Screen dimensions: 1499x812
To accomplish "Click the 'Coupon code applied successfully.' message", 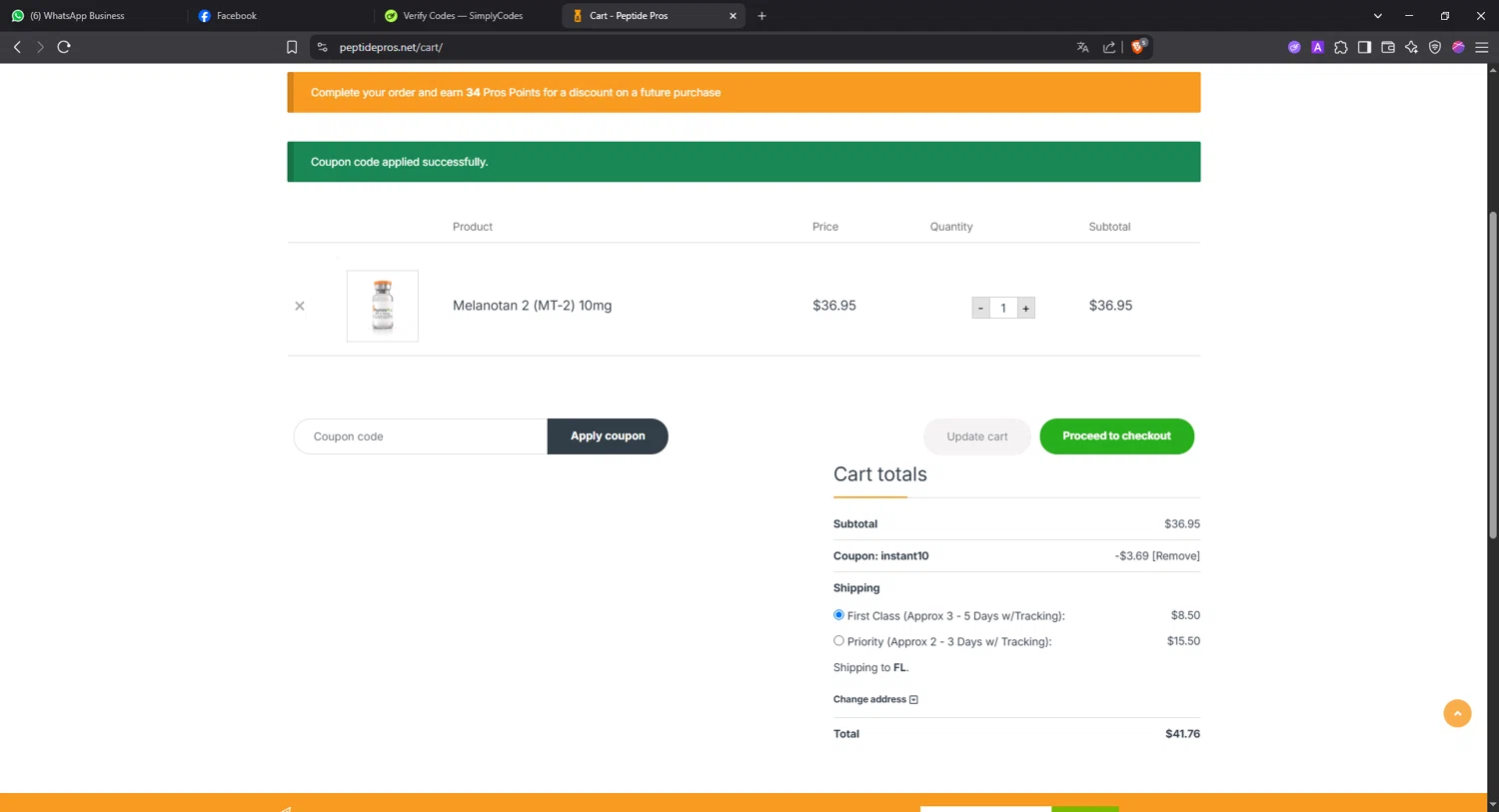I will coord(399,162).
